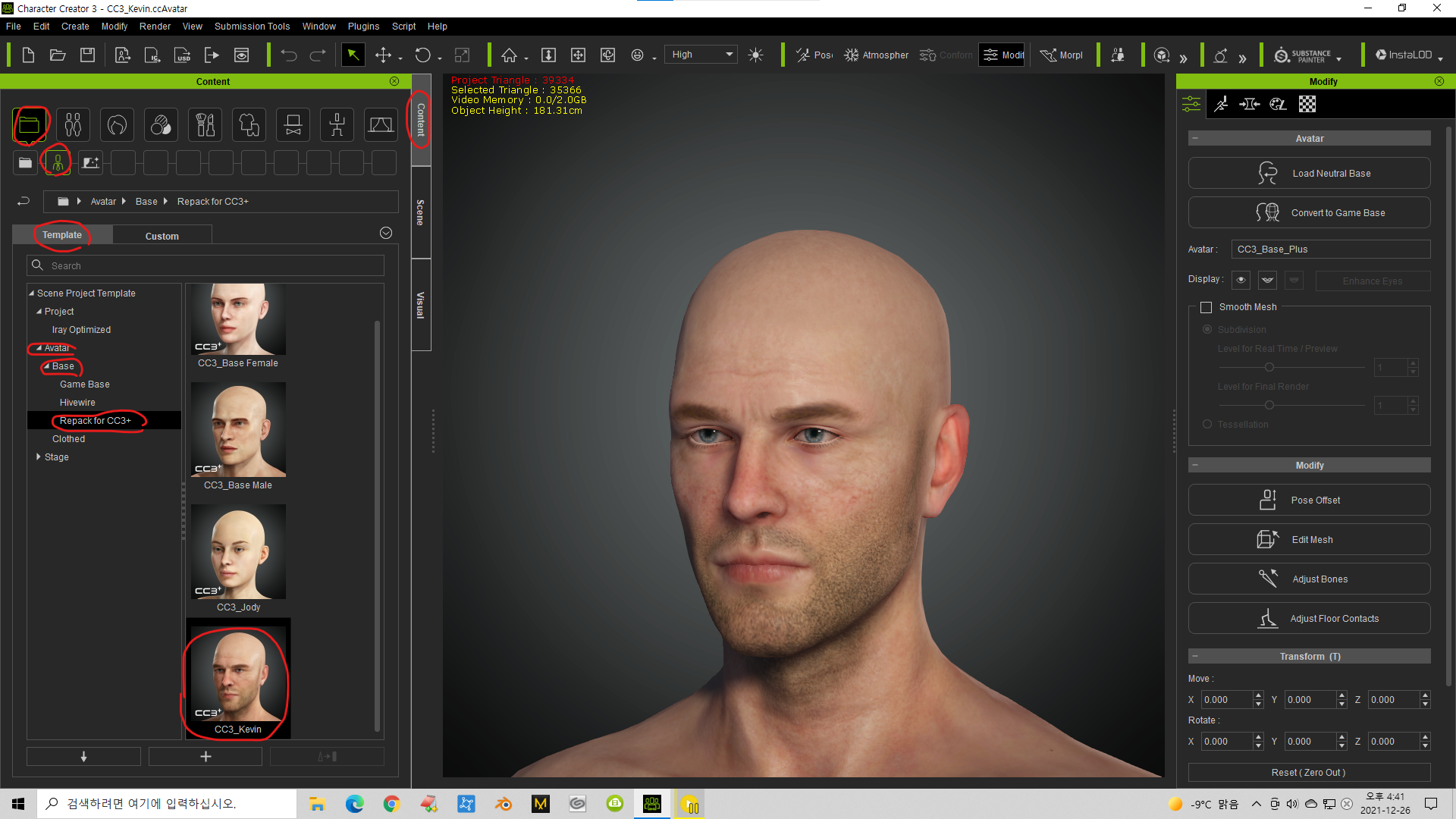Switch to the Custom tab

point(162,236)
